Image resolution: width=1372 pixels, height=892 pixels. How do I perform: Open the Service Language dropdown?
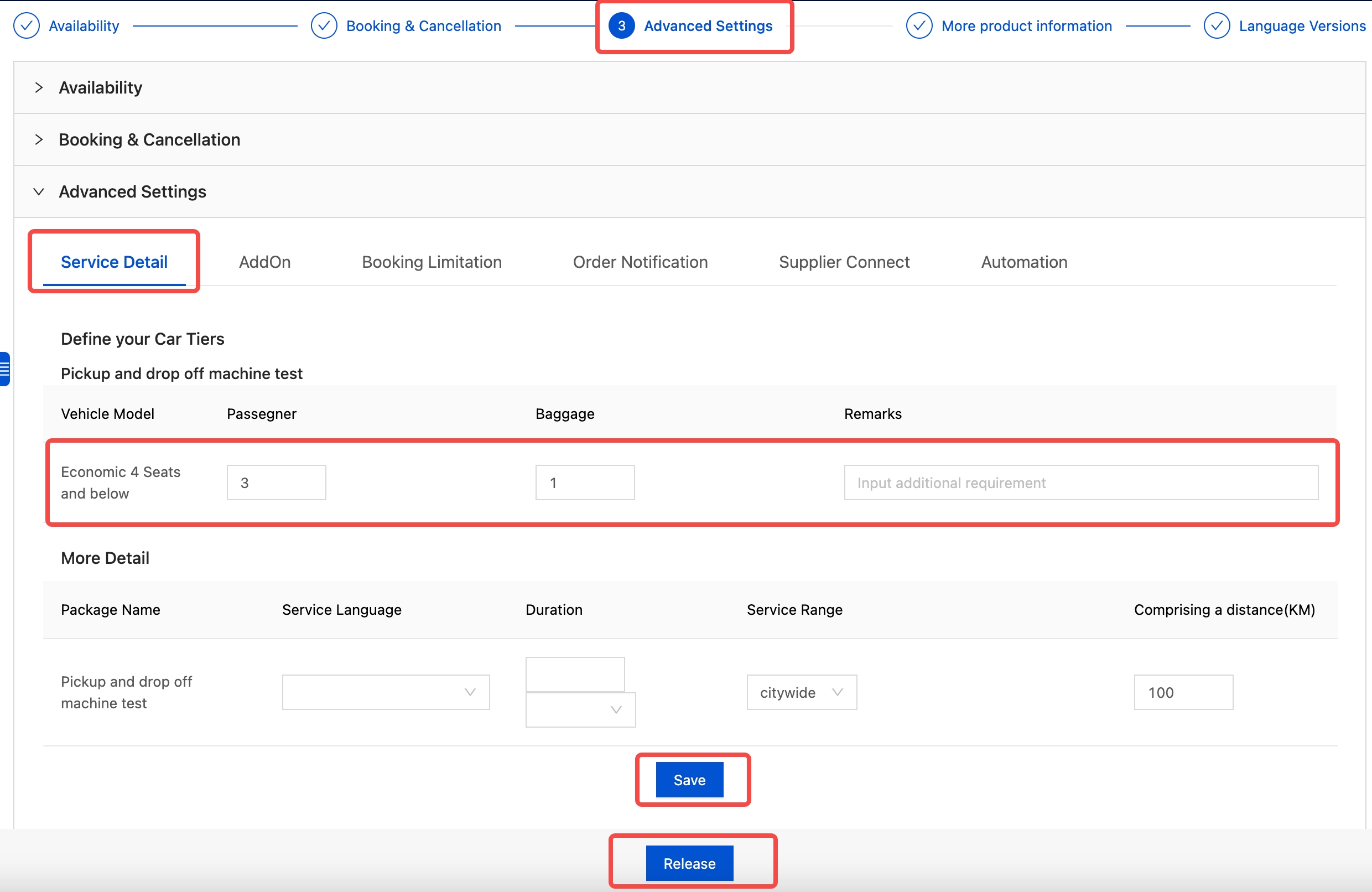[386, 692]
